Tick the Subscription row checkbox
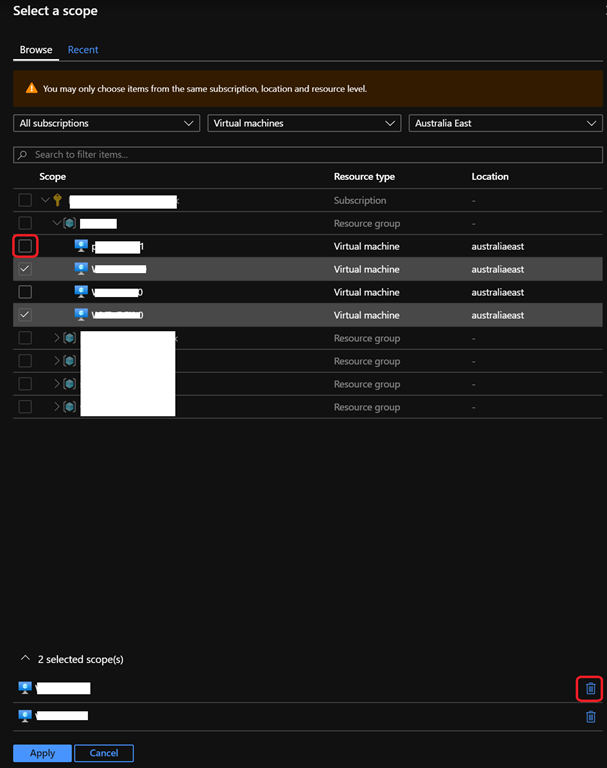This screenshot has width=607, height=768. (x=25, y=200)
